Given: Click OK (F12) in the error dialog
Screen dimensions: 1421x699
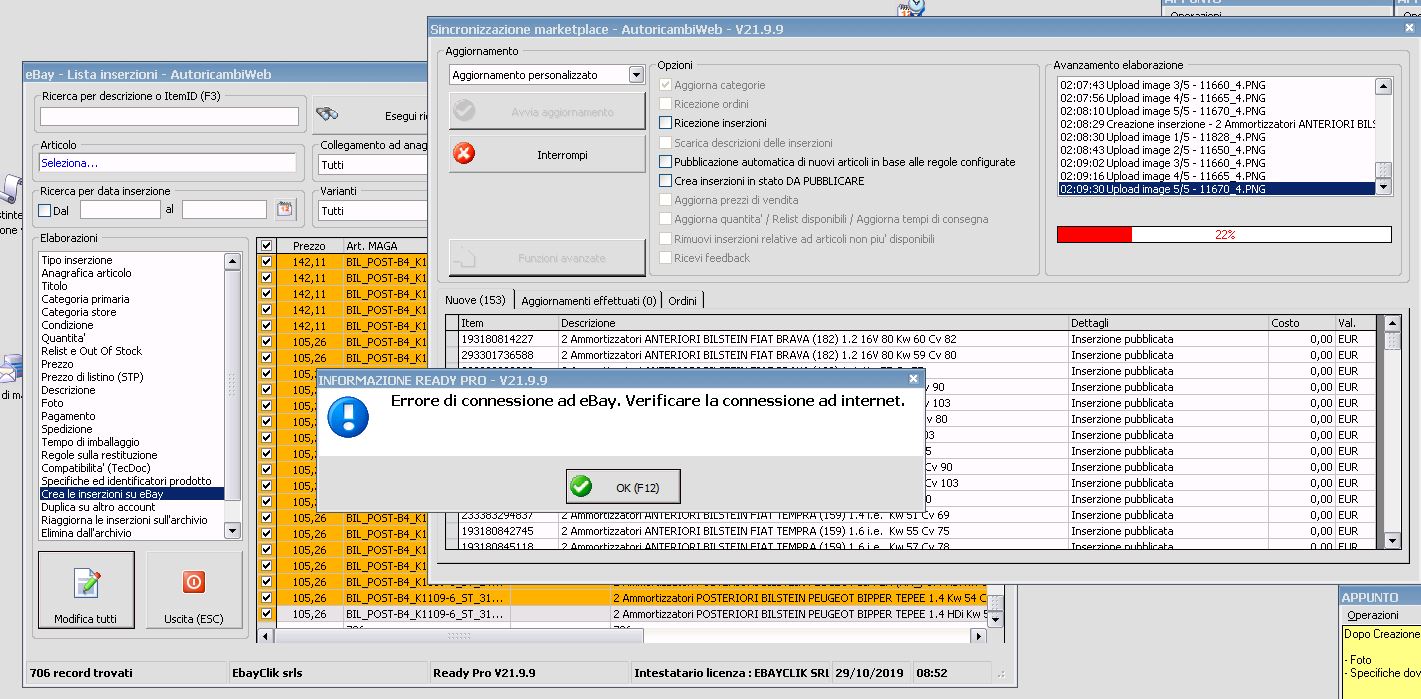Looking at the screenshot, I should coord(623,487).
